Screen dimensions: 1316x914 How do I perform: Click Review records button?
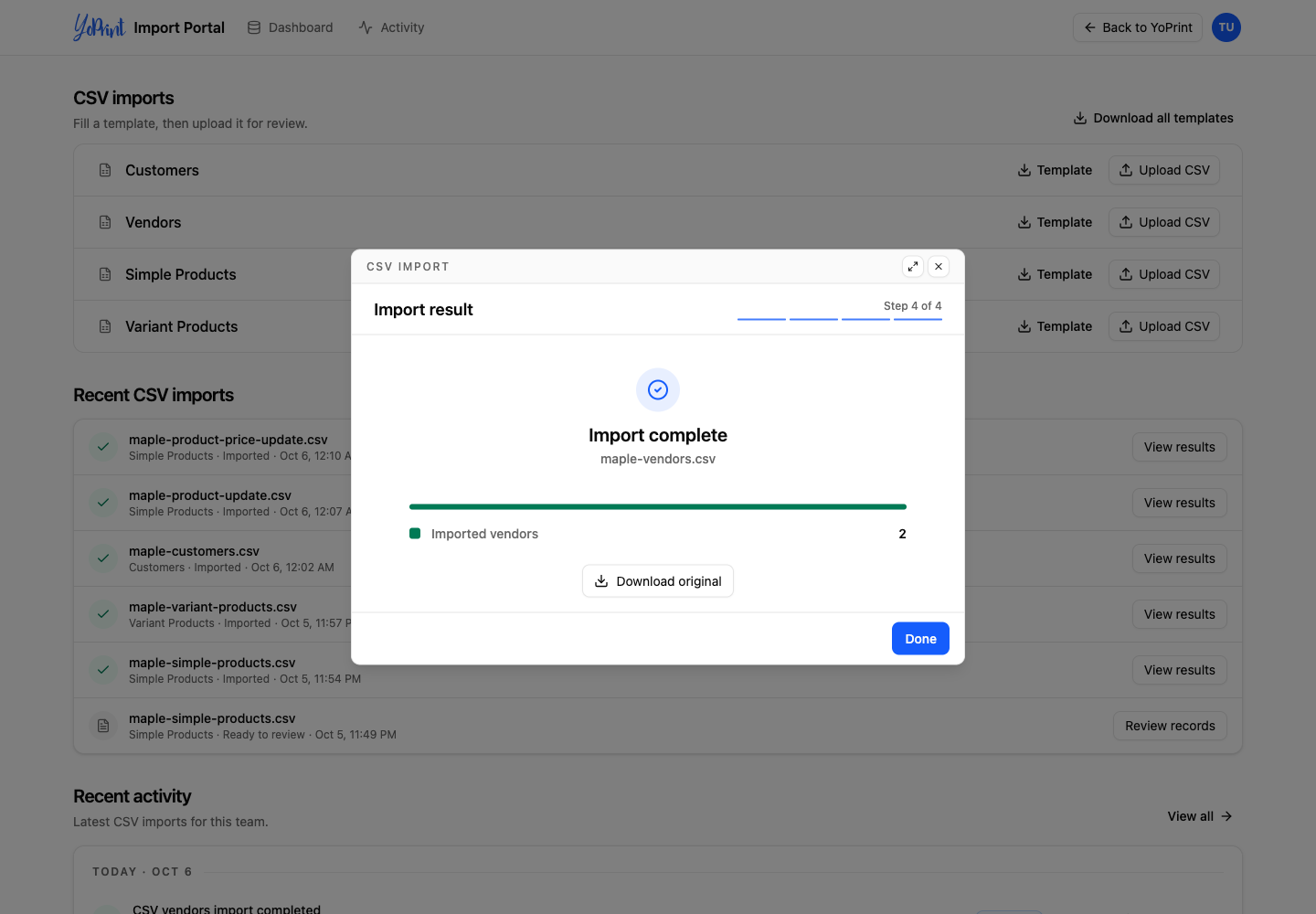[1170, 726]
